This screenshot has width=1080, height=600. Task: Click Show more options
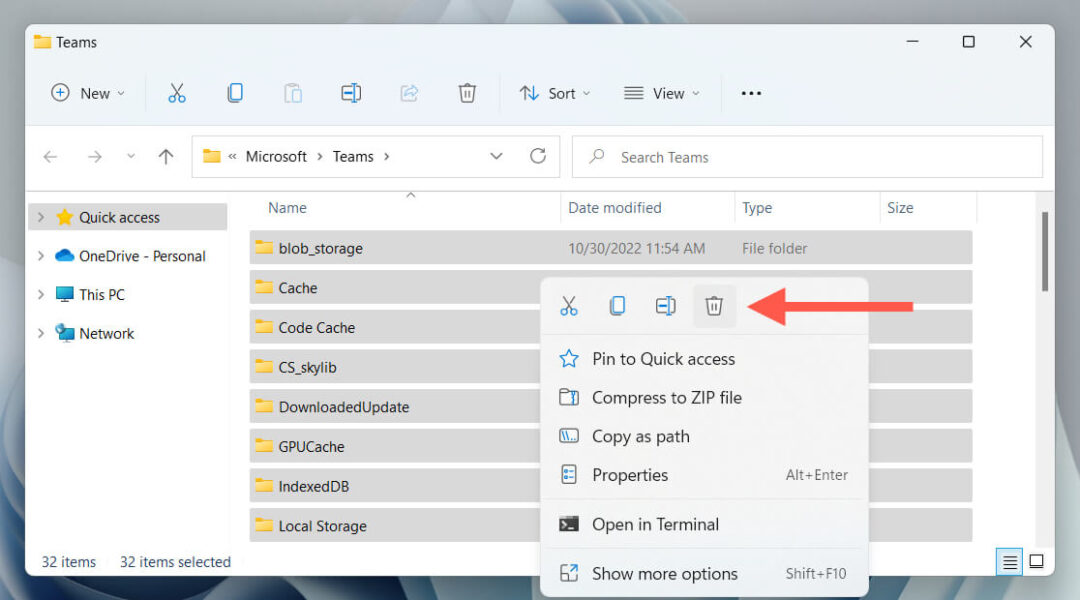(663, 573)
